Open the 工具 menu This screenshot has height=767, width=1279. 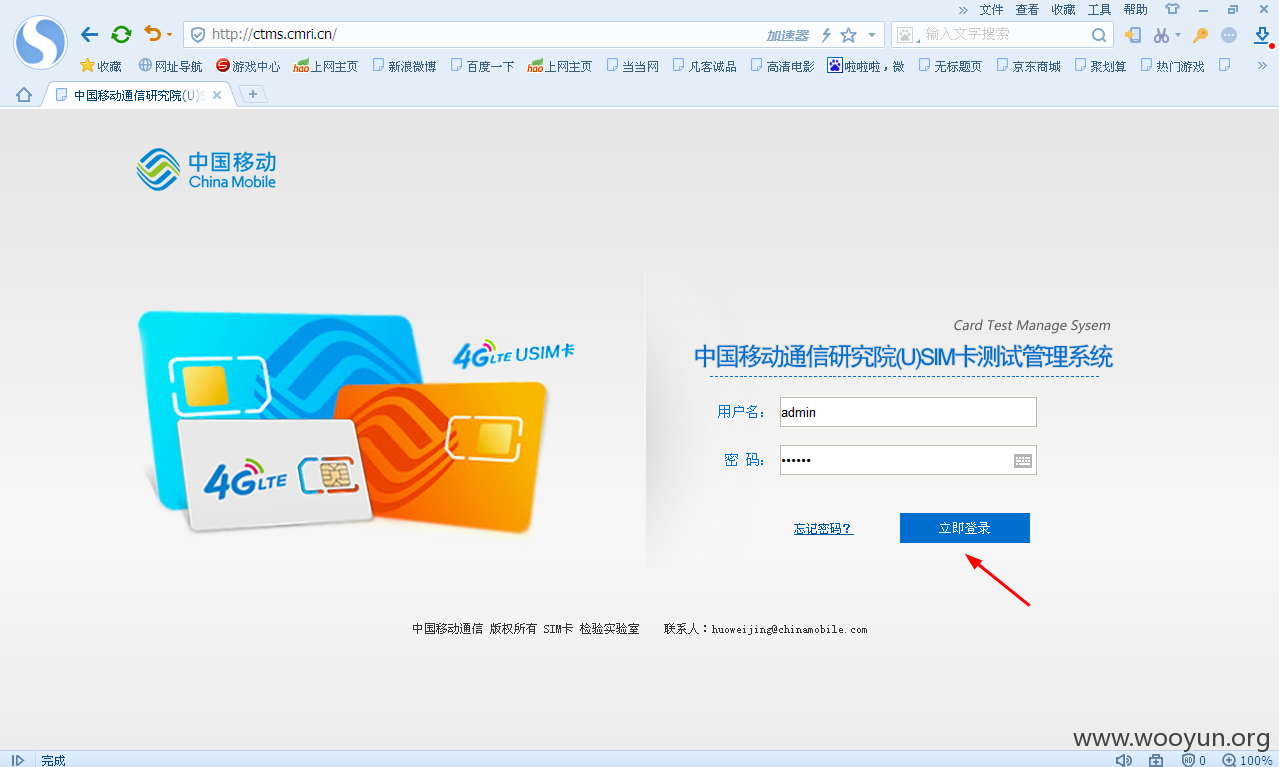point(1099,9)
